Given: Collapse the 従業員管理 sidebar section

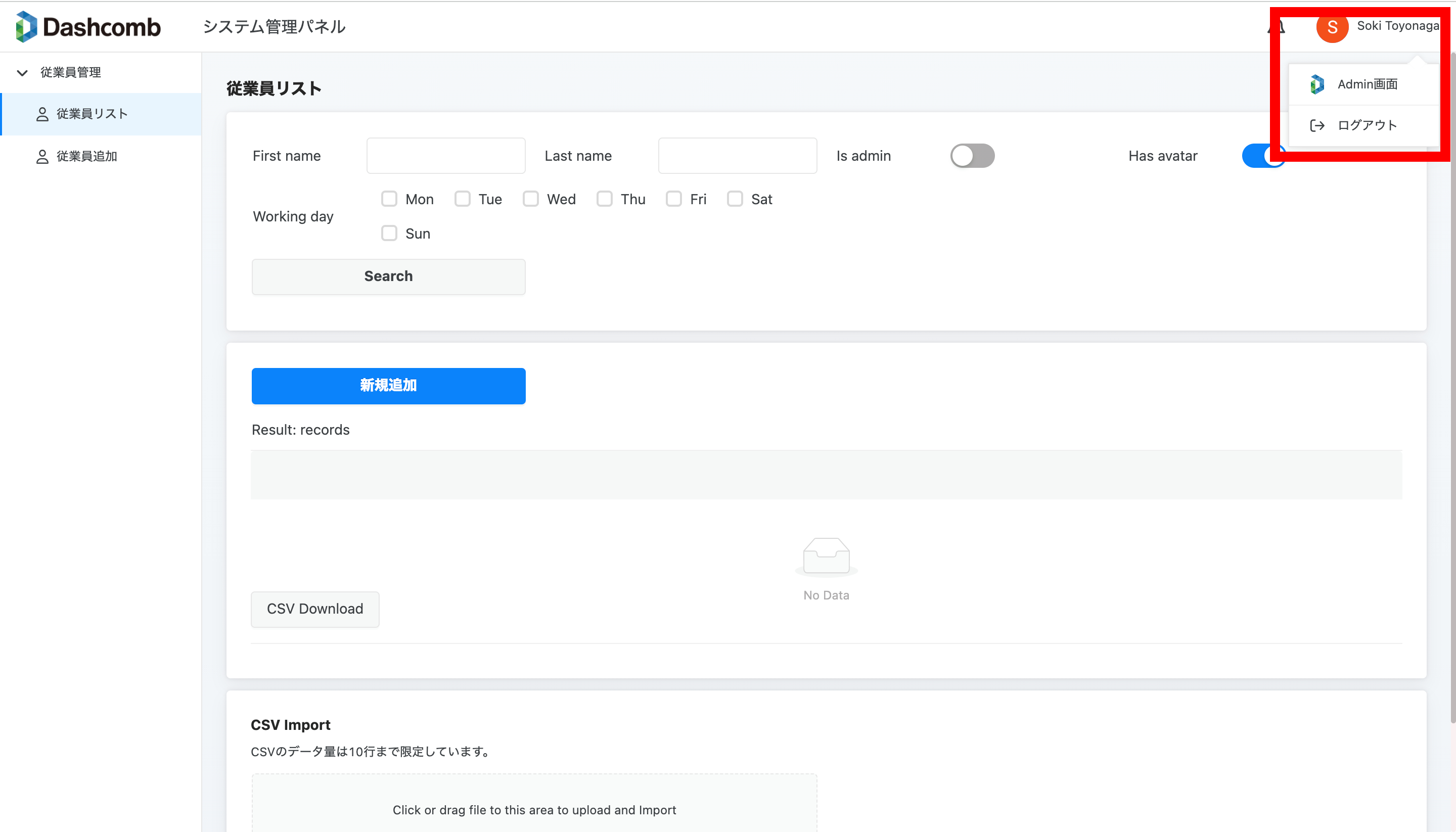Looking at the screenshot, I should coord(22,73).
